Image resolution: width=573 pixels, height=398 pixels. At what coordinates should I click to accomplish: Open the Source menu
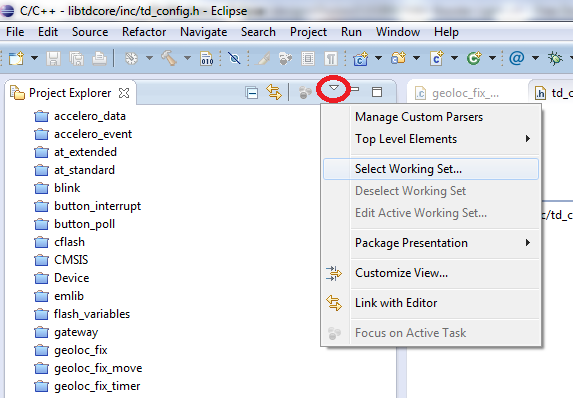point(90,32)
